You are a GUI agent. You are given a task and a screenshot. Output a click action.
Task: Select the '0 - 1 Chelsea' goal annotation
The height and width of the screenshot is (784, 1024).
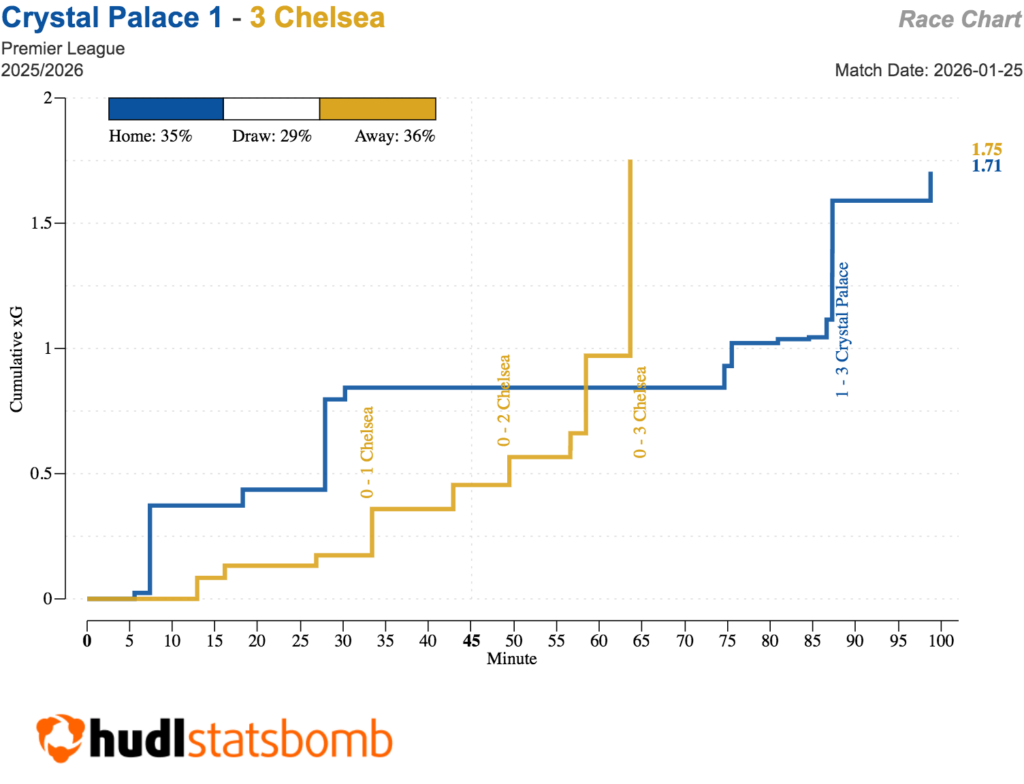(x=368, y=452)
